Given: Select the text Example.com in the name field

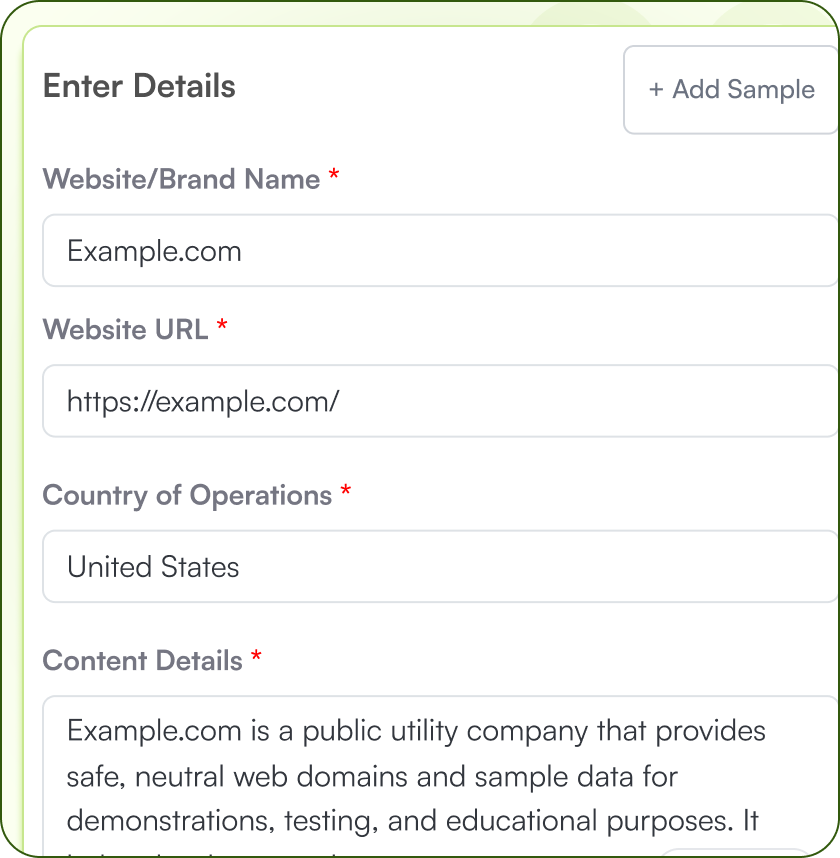Looking at the screenshot, I should point(153,251).
